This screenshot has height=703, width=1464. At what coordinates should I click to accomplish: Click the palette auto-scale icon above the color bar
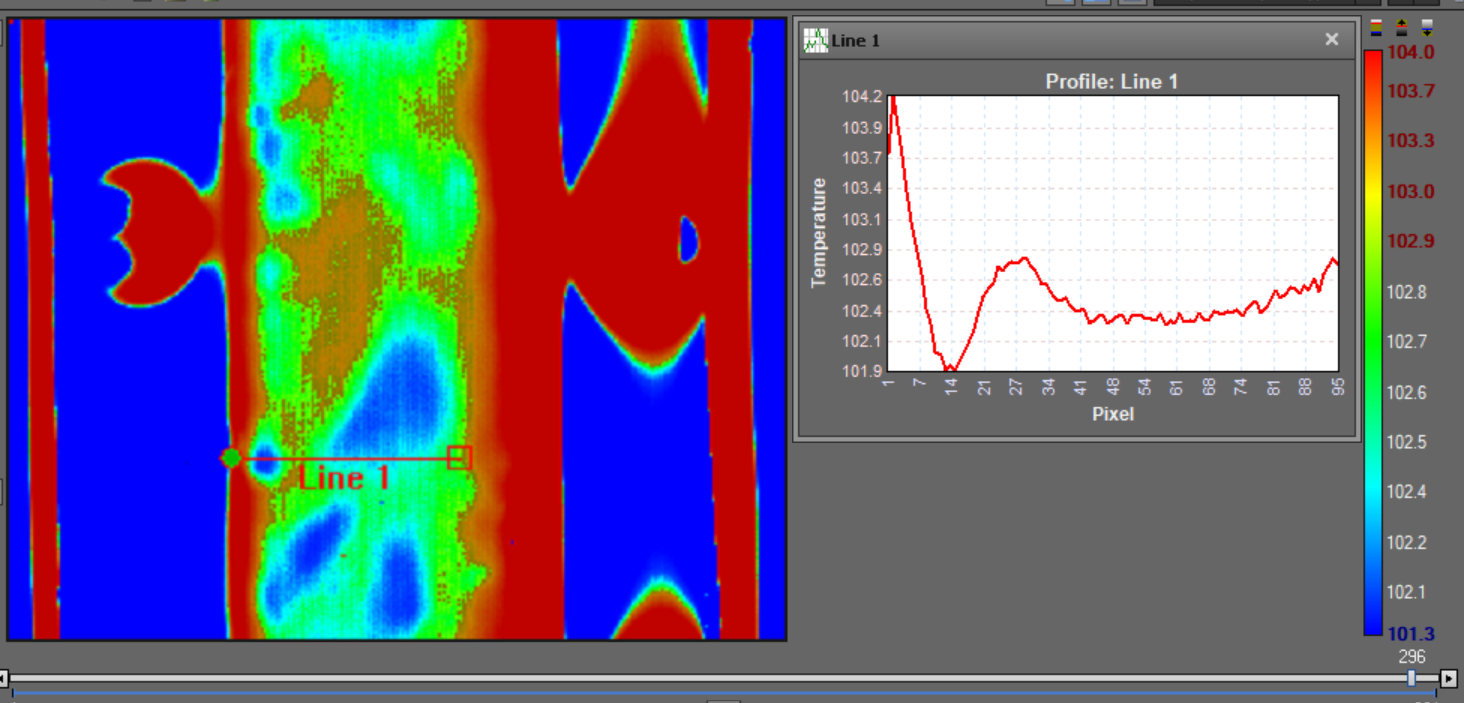[1376, 26]
